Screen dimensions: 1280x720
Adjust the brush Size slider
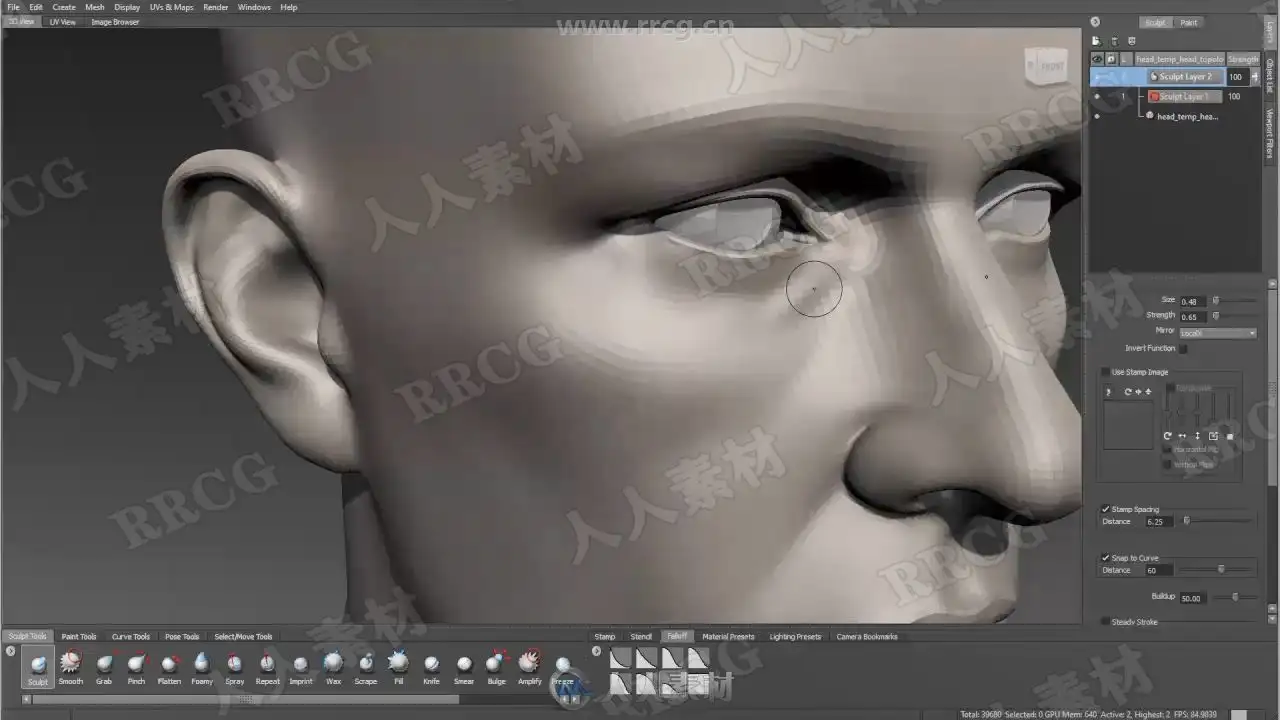[x=1234, y=300]
